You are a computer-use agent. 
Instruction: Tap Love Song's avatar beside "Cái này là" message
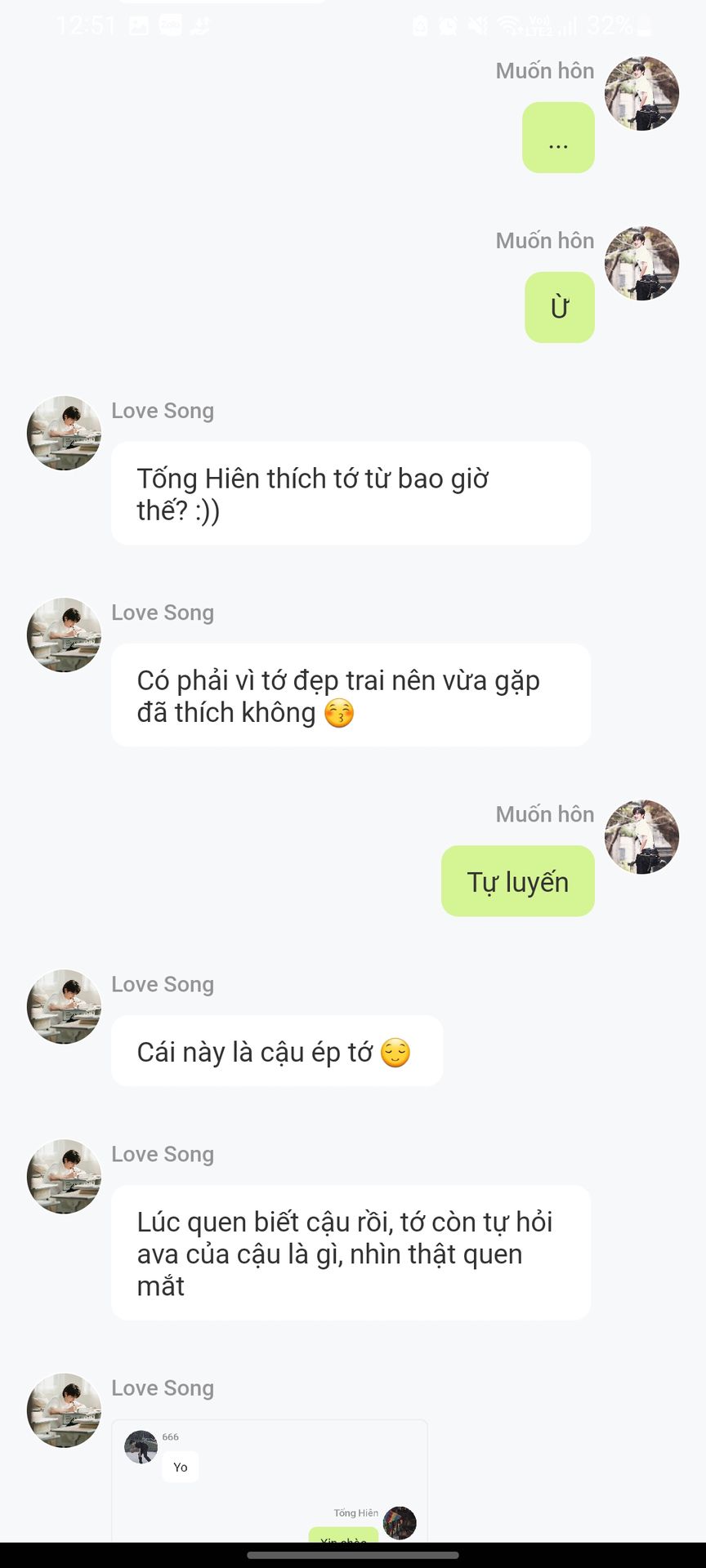[64, 1006]
